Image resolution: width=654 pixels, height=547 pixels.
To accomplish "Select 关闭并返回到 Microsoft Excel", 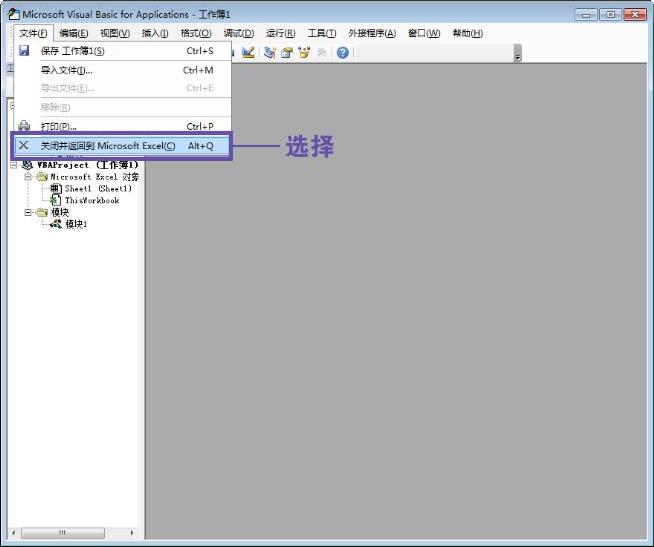I will (122, 146).
